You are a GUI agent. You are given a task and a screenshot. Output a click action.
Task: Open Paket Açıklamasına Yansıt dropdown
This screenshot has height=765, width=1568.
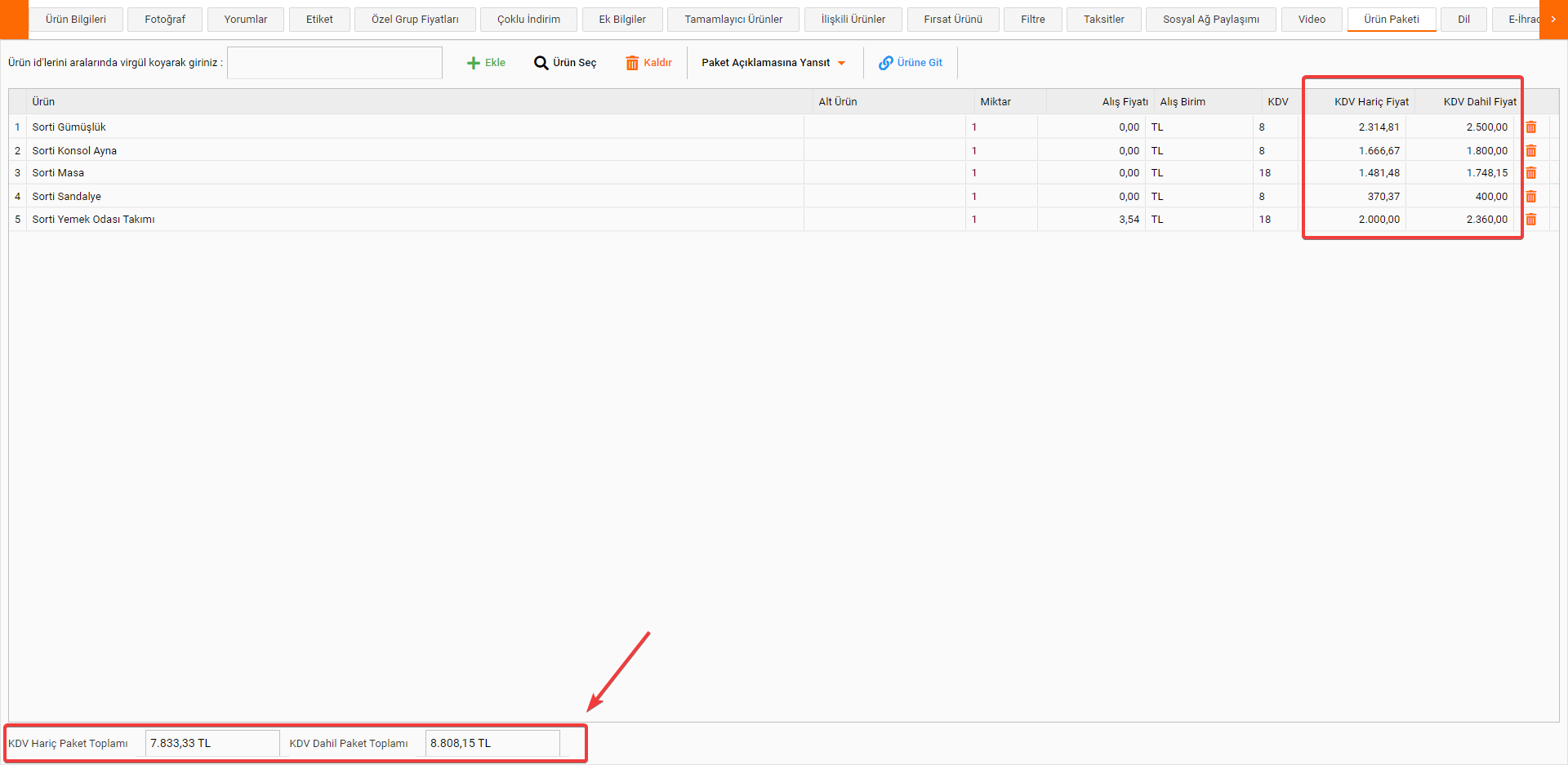point(773,63)
